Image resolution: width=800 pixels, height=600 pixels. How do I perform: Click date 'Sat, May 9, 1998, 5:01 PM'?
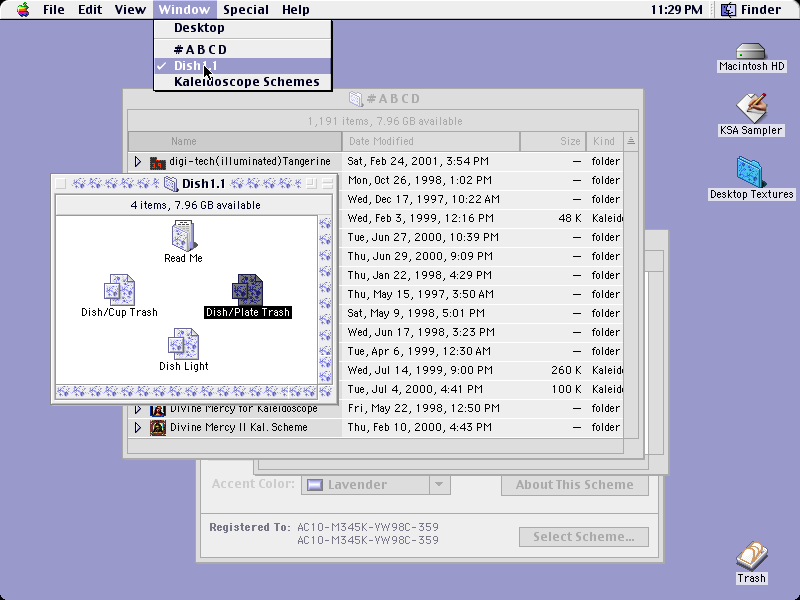[x=416, y=313]
